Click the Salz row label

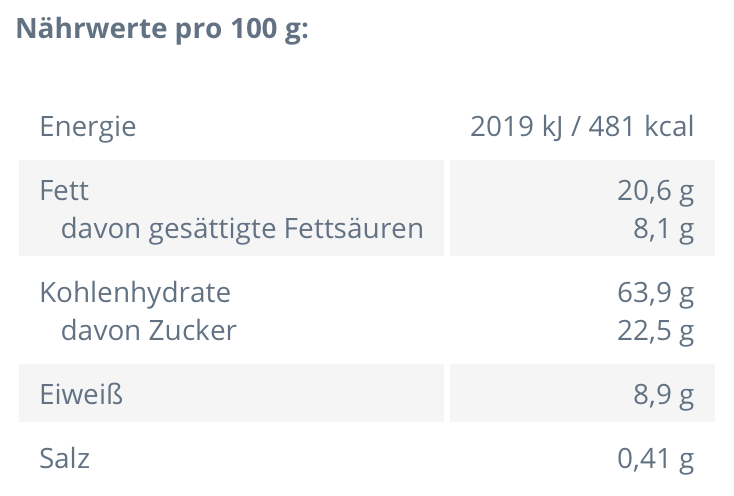point(64,459)
